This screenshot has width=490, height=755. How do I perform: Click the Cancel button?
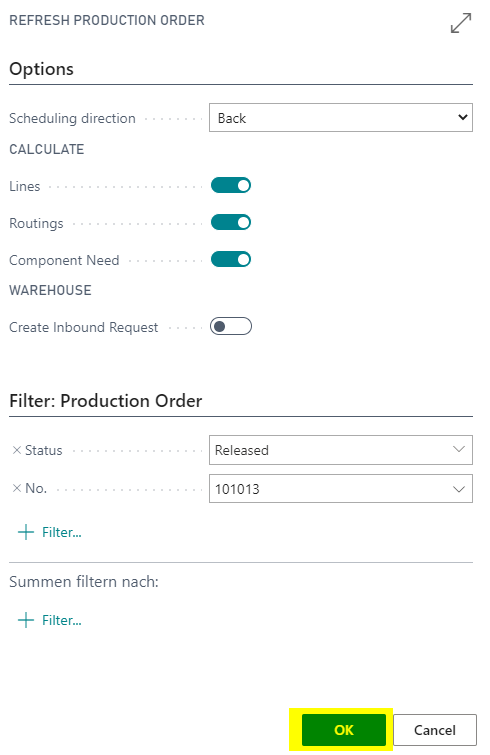[435, 730]
